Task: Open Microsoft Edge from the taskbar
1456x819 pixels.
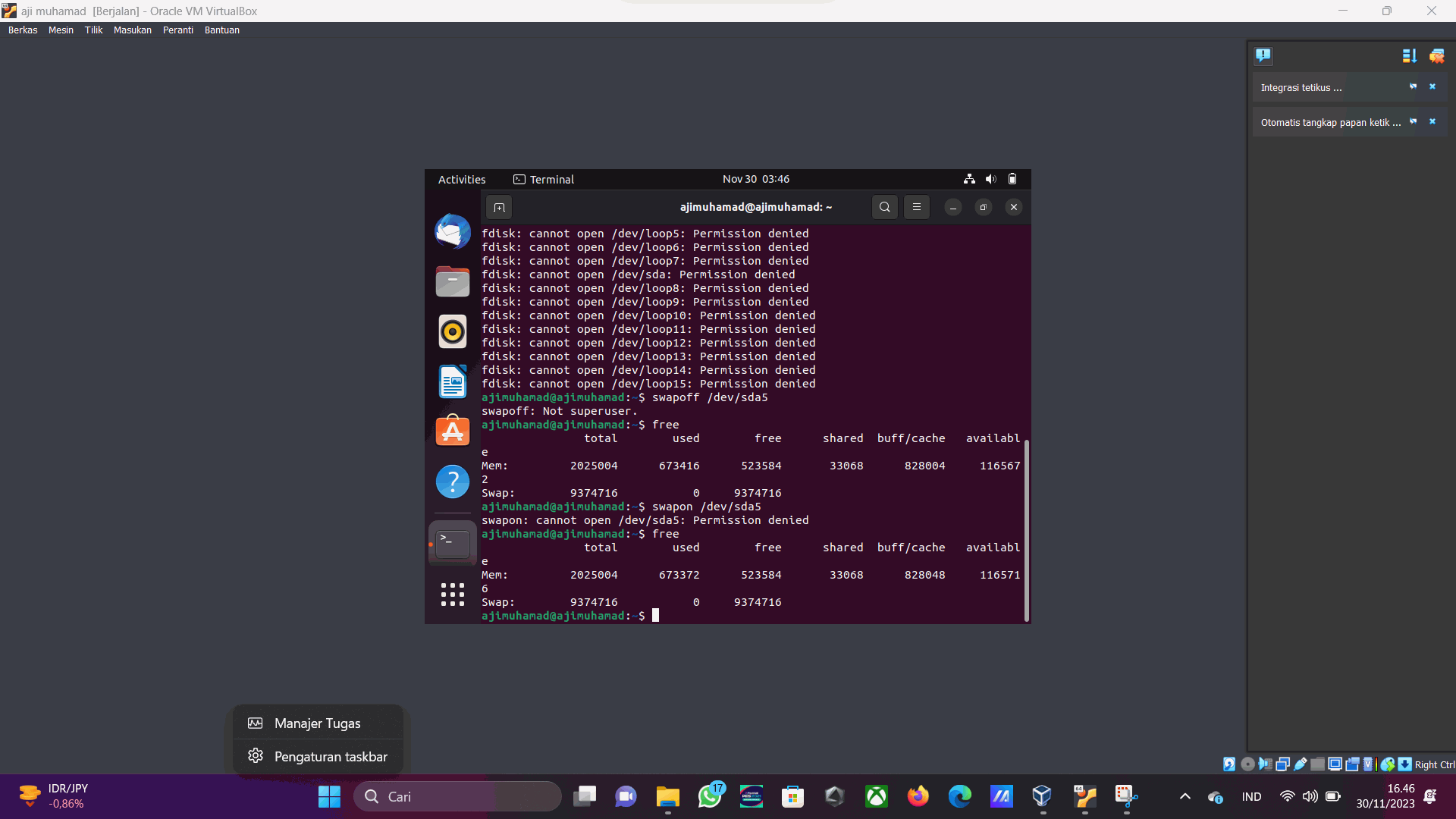Action: [960, 796]
